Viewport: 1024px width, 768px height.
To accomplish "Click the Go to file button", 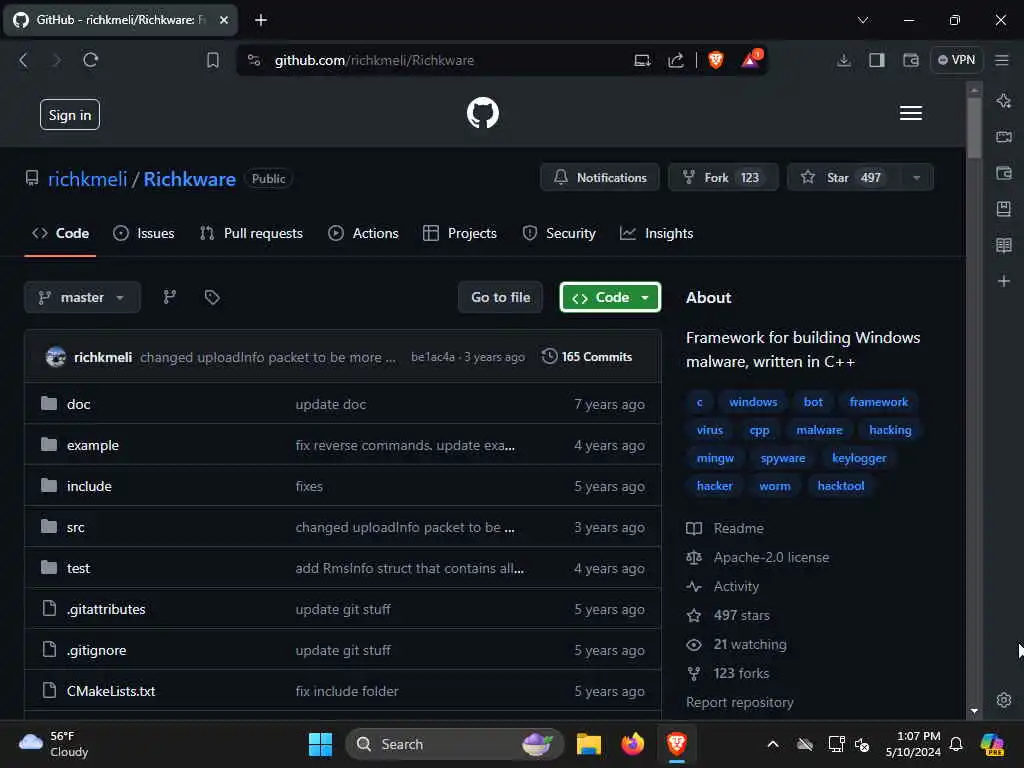I will (x=500, y=297).
